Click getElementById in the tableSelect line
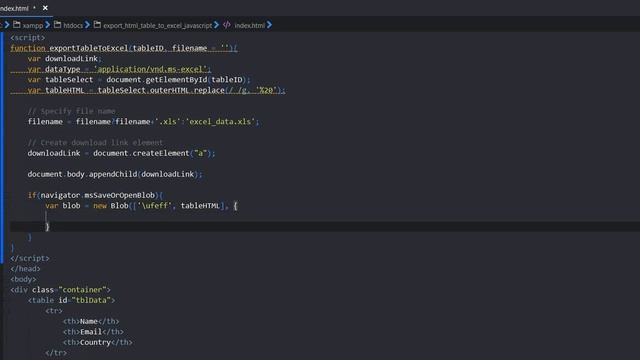The width and height of the screenshot is (640, 360). point(176,80)
